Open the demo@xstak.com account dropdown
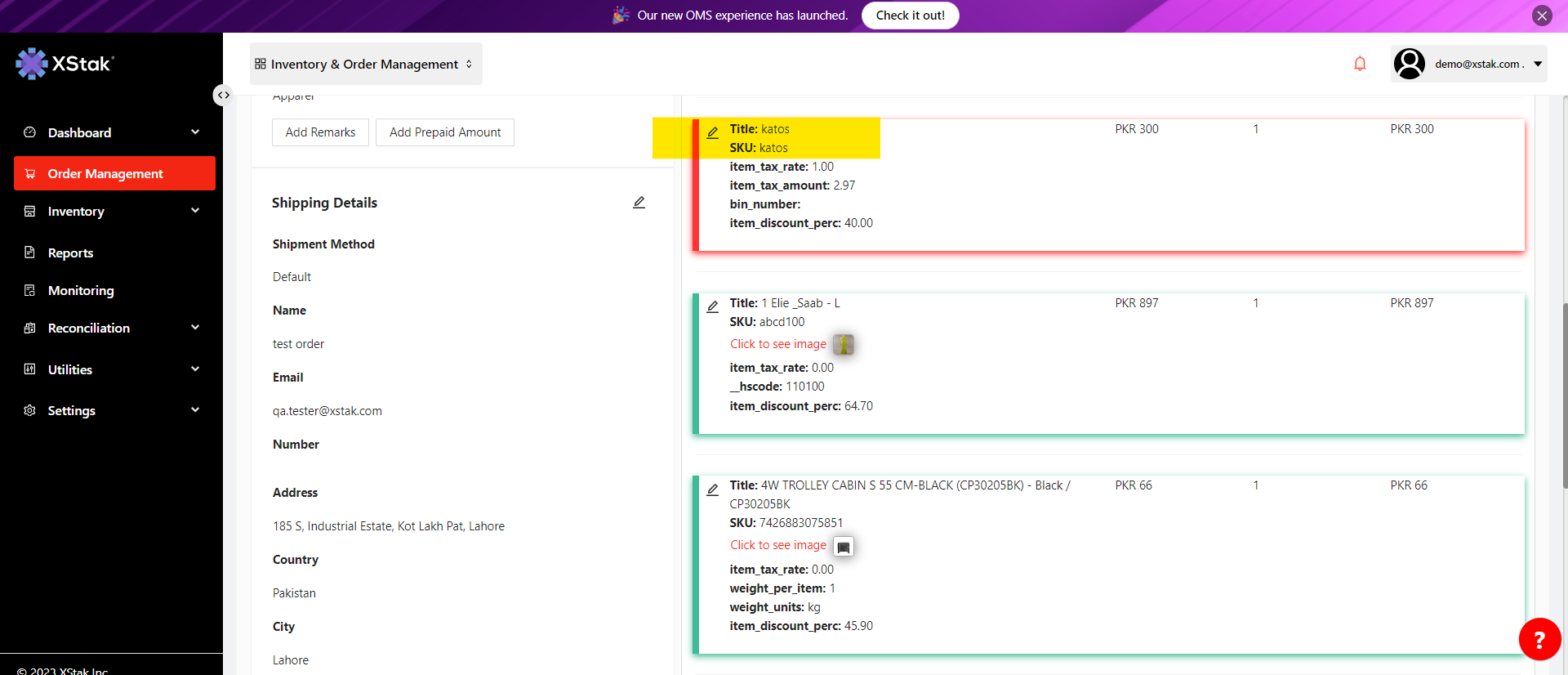 [x=1538, y=64]
